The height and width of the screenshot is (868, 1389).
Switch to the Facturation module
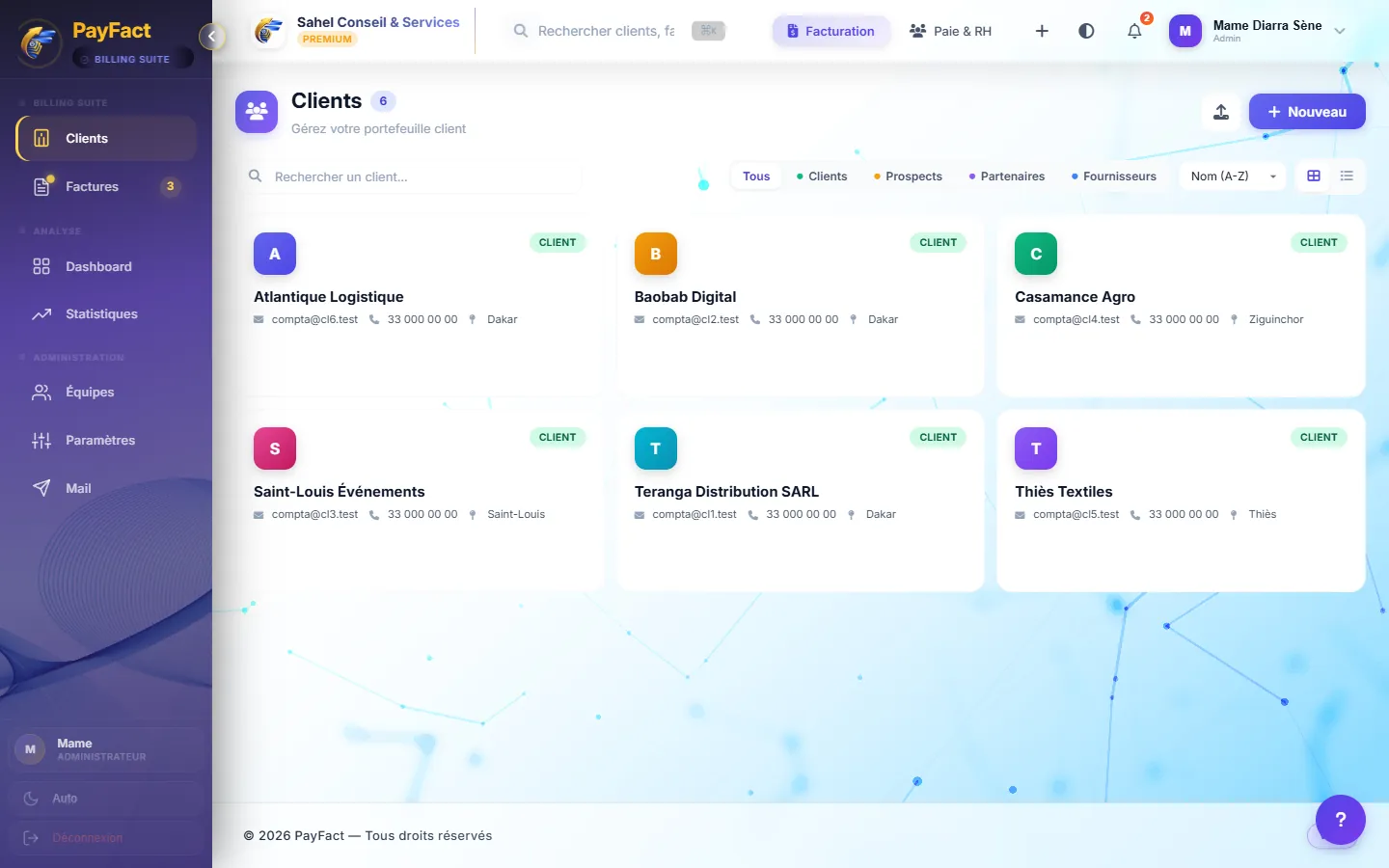click(831, 31)
